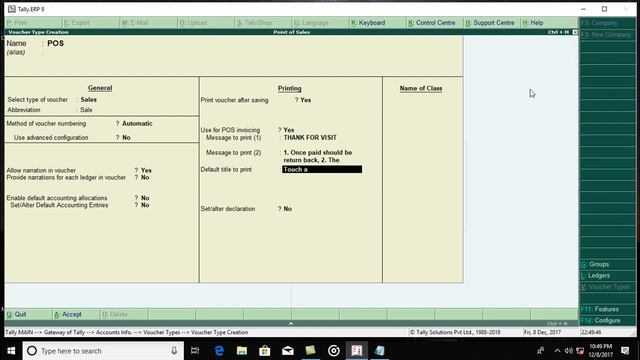Open Ledgers from right sidebar
640x360 pixels.
point(596,276)
